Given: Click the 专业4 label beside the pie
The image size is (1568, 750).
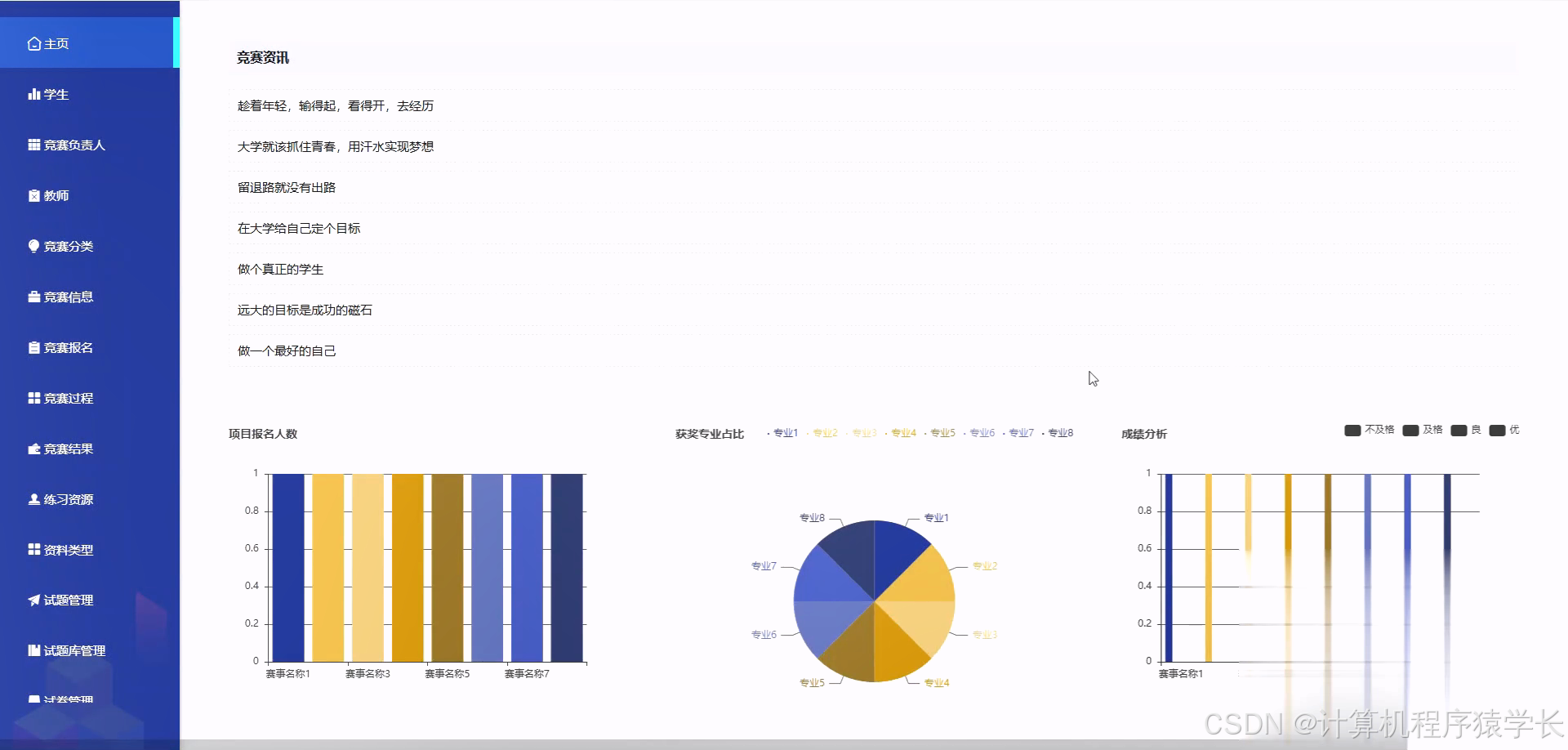Looking at the screenshot, I should [x=937, y=683].
